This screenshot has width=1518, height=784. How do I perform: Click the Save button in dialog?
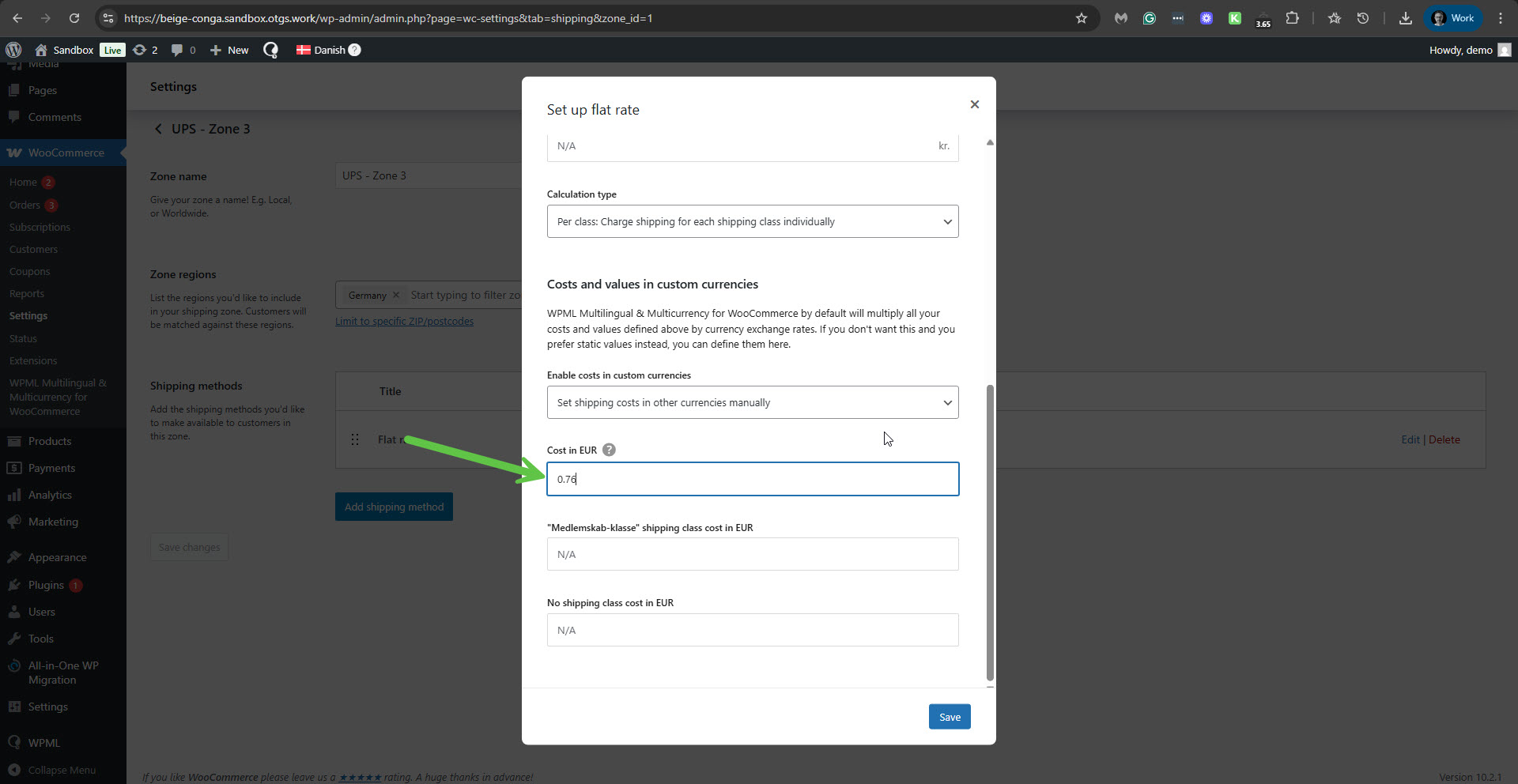(949, 717)
